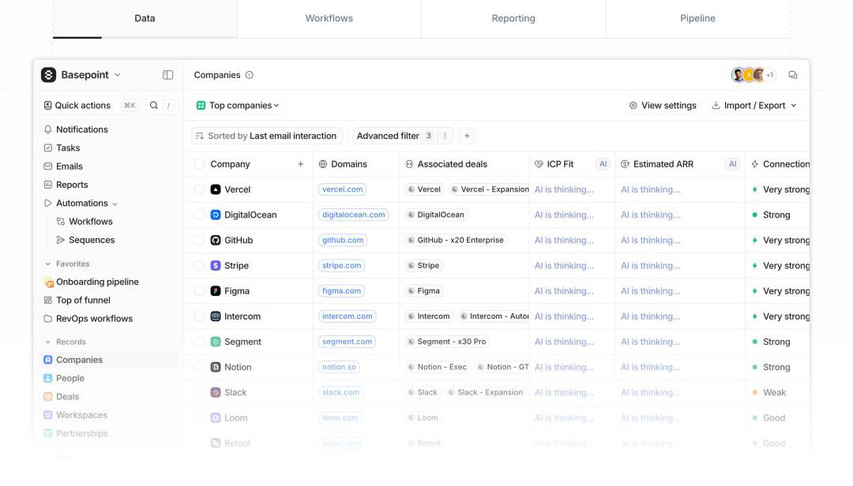Click the Intercom company logo
Viewport: 853px width, 486px height.
[x=215, y=316]
